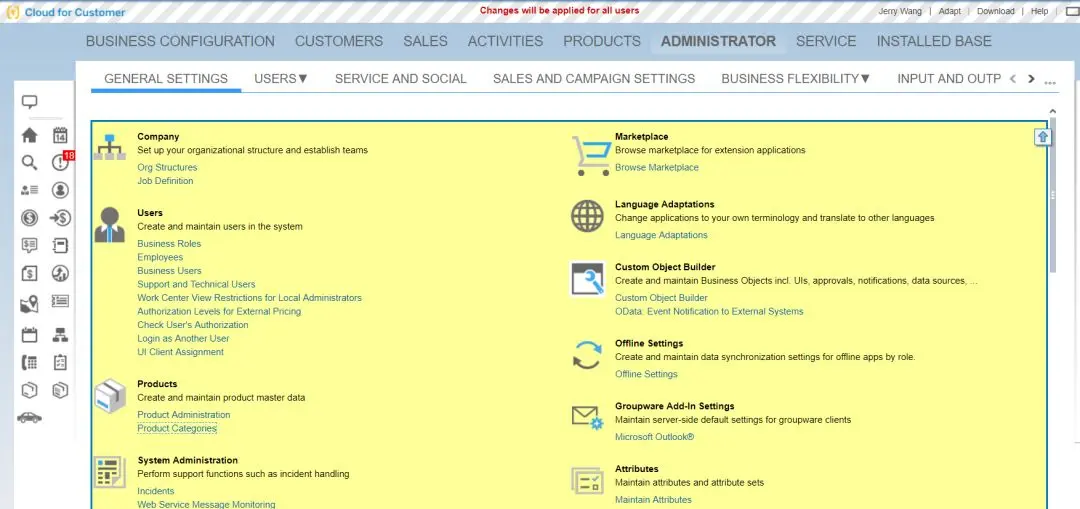Open the BUSINESS CONFIGURATION work center
Image resolution: width=1080 pixels, height=509 pixels.
180,41
